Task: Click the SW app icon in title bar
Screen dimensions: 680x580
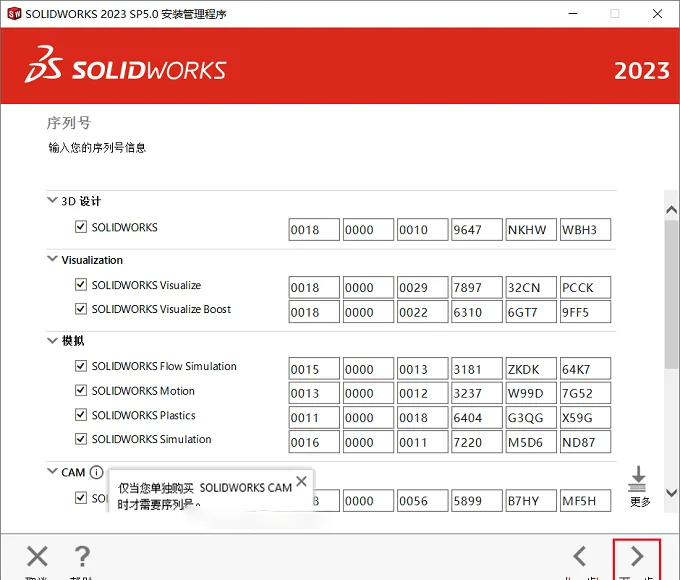Action: point(14,13)
